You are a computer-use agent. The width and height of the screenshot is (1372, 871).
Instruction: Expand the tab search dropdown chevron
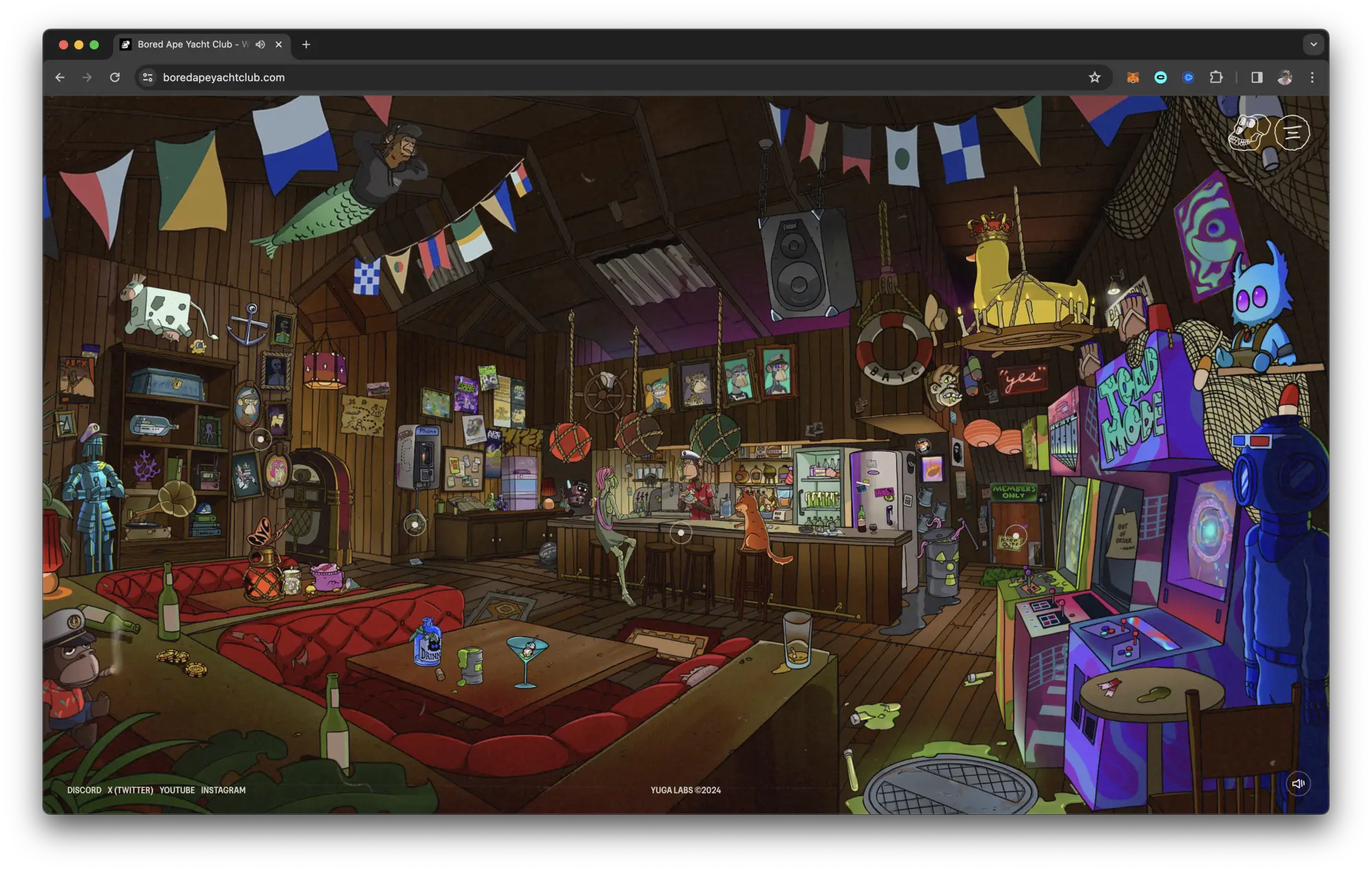tap(1313, 45)
